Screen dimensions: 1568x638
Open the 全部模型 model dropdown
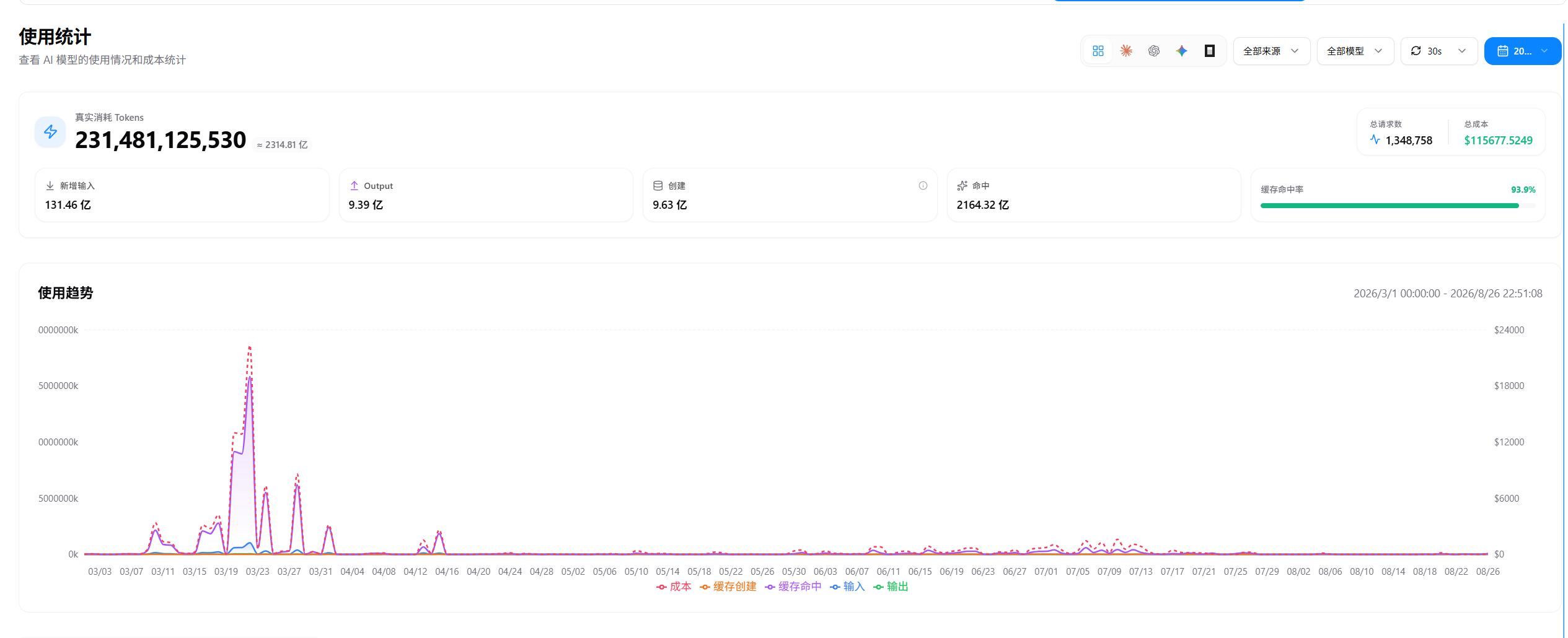coord(1355,51)
